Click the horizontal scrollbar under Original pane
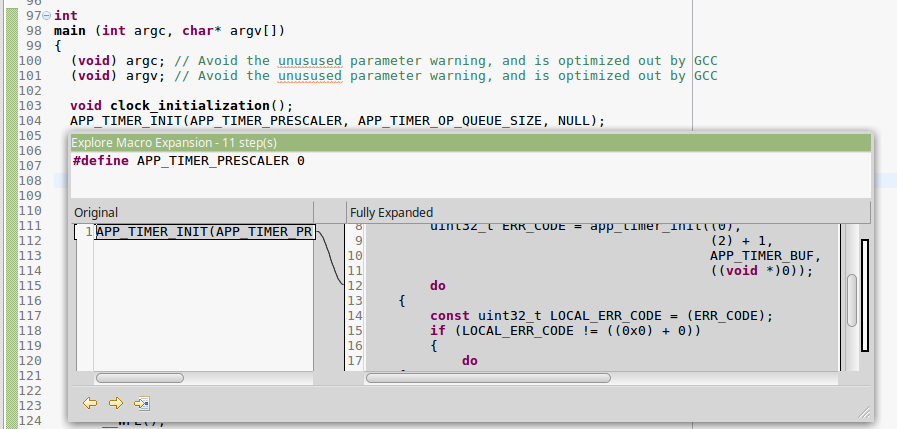 pos(140,378)
